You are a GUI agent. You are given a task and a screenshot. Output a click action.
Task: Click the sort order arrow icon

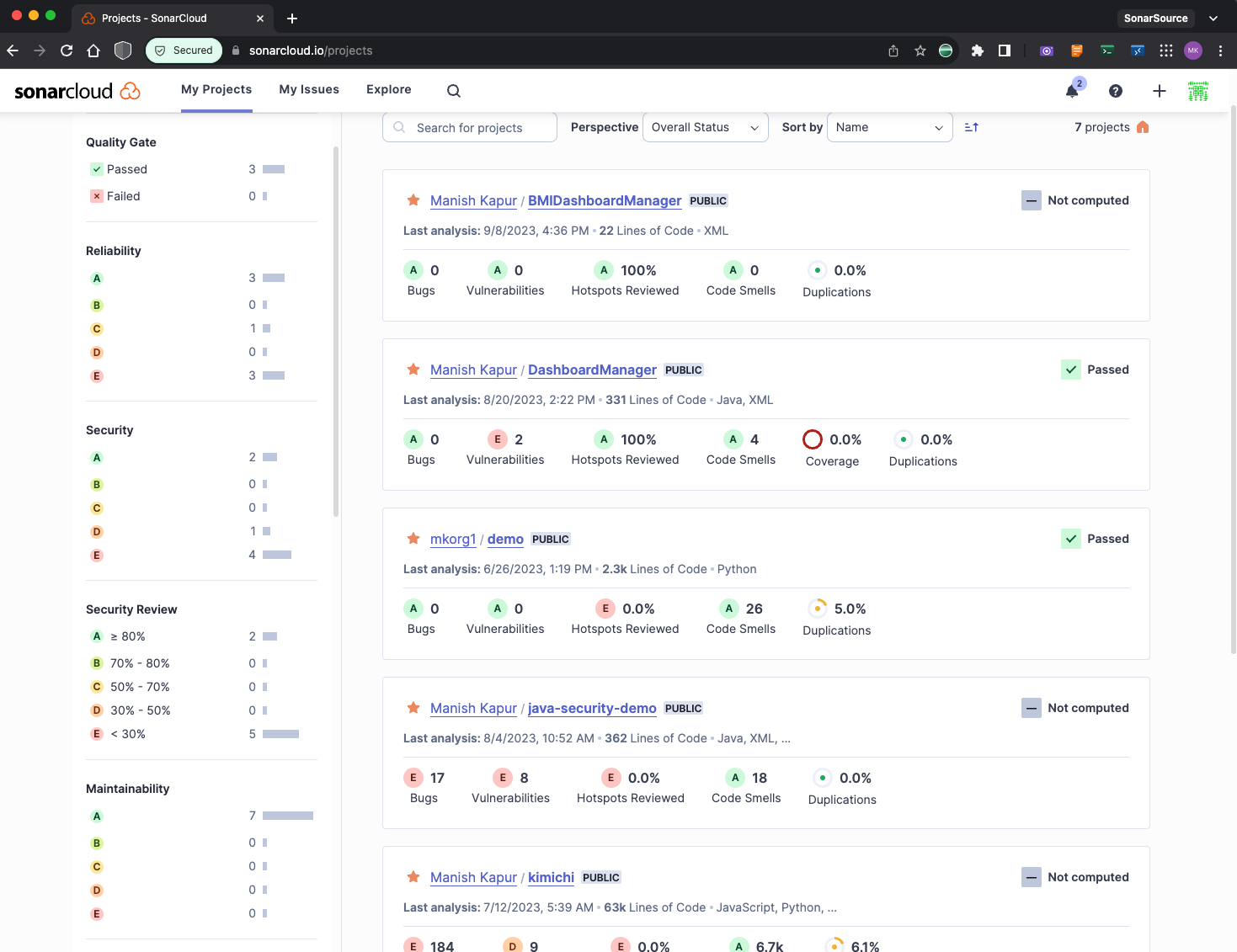pos(971,126)
